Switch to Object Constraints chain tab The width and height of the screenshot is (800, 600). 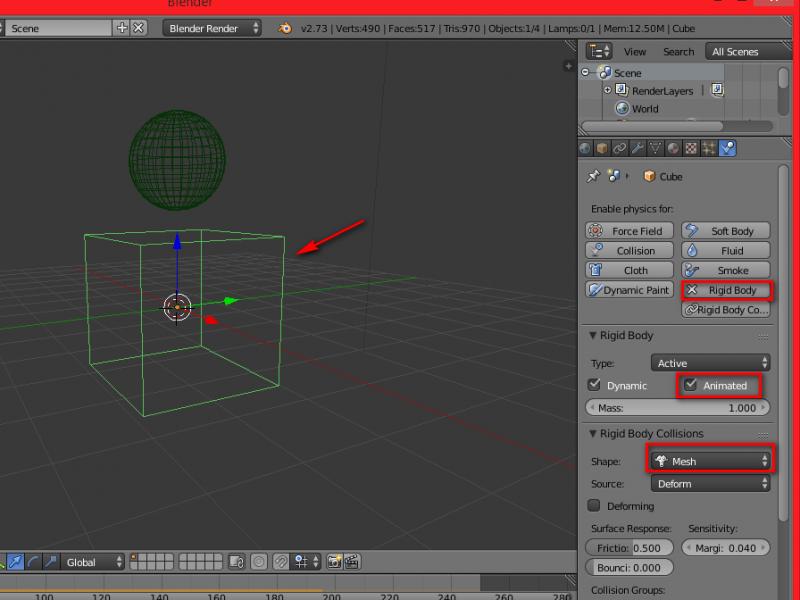(x=620, y=148)
